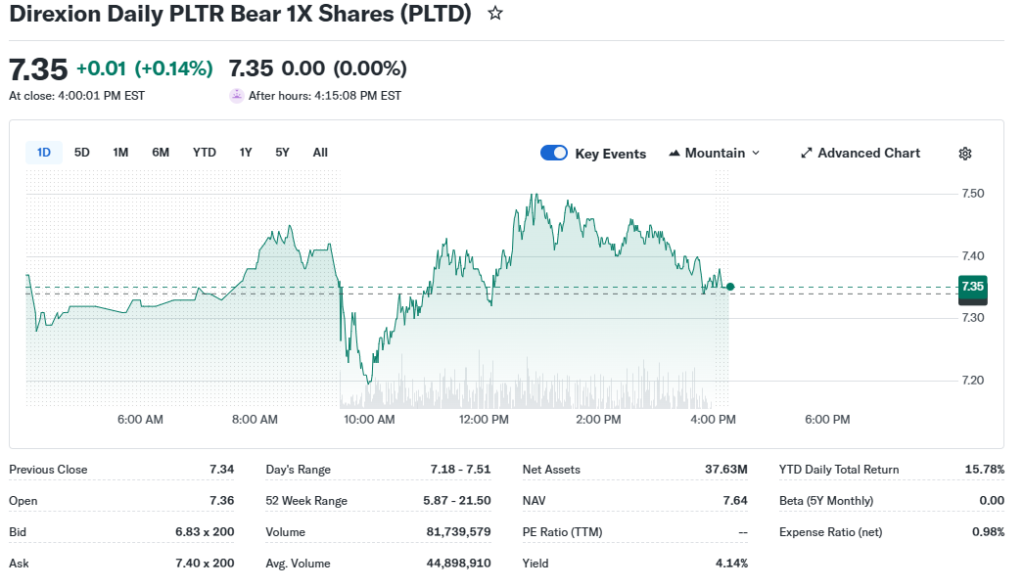This screenshot has width=1024, height=588.
Task: Click the chart peak near 7.50
Action: pos(535,195)
